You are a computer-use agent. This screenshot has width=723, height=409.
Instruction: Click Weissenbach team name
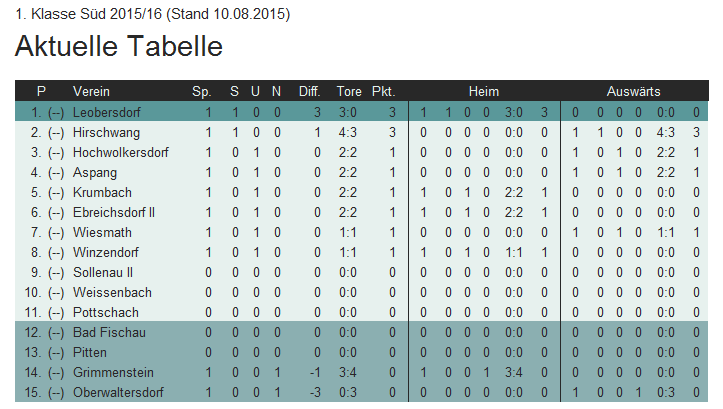click(113, 293)
